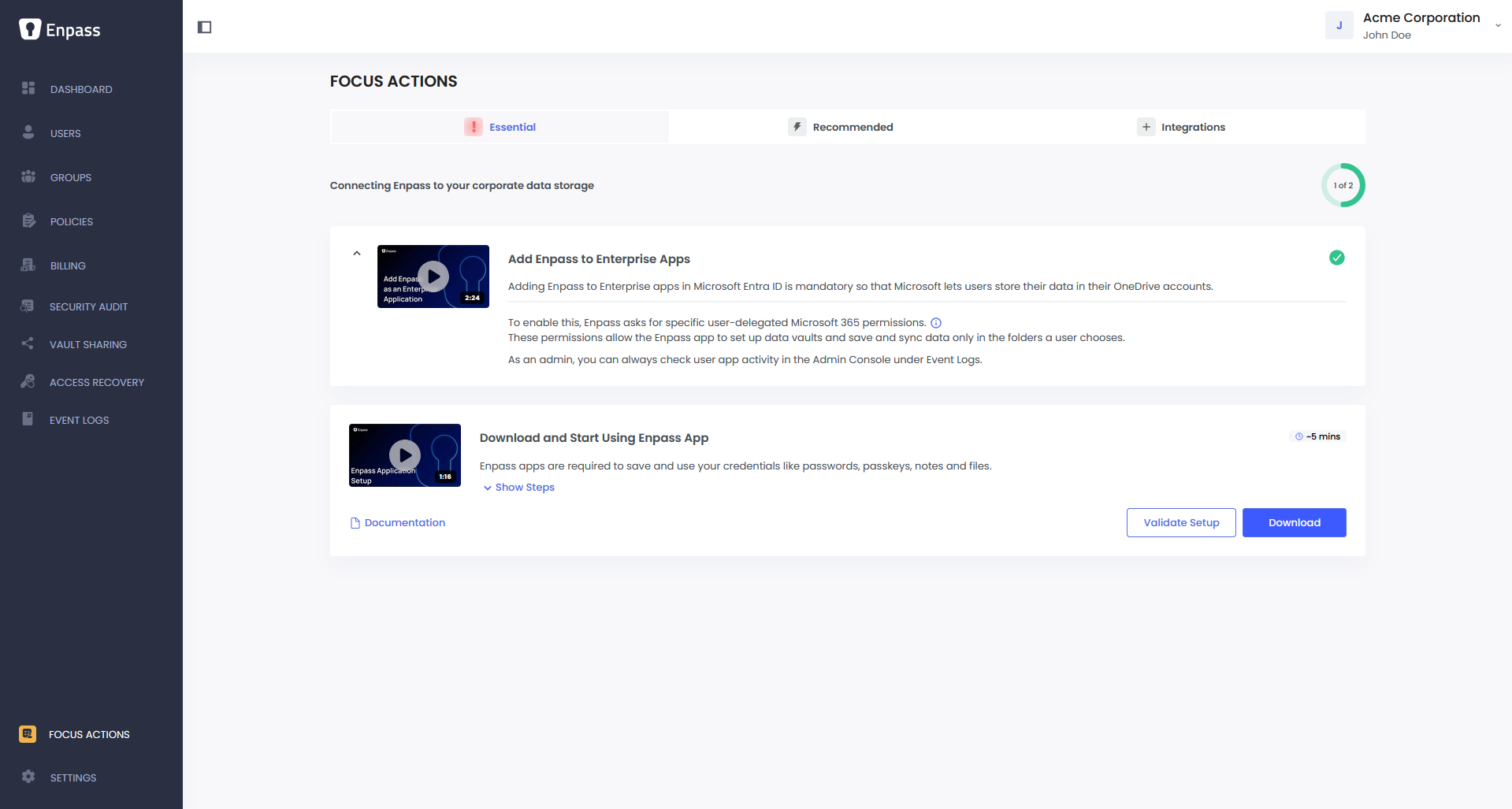Click the John Doe user name

[x=1387, y=35]
